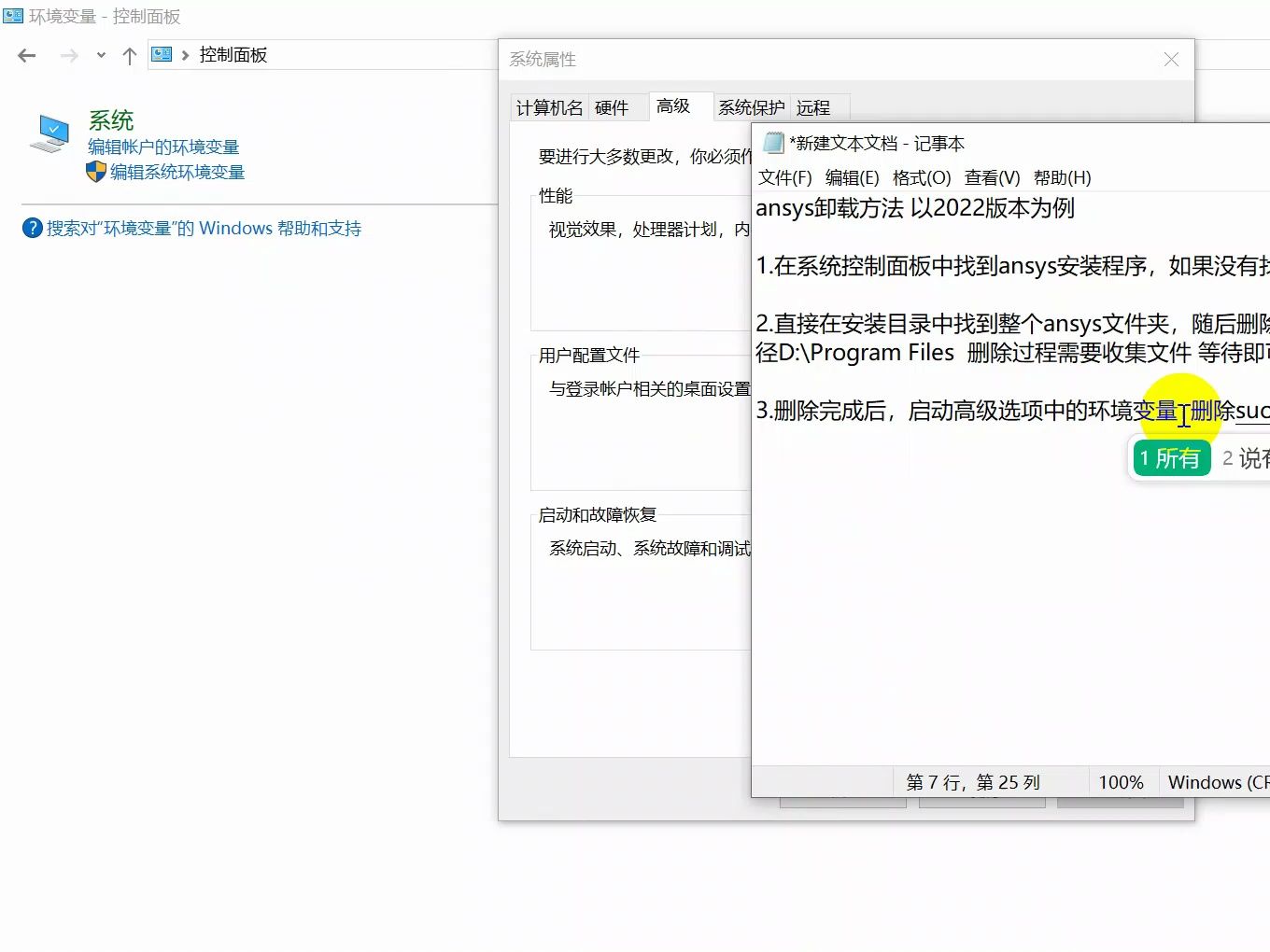This screenshot has width=1270, height=952.
Task: Click the up one level arrow
Action: coord(130,56)
